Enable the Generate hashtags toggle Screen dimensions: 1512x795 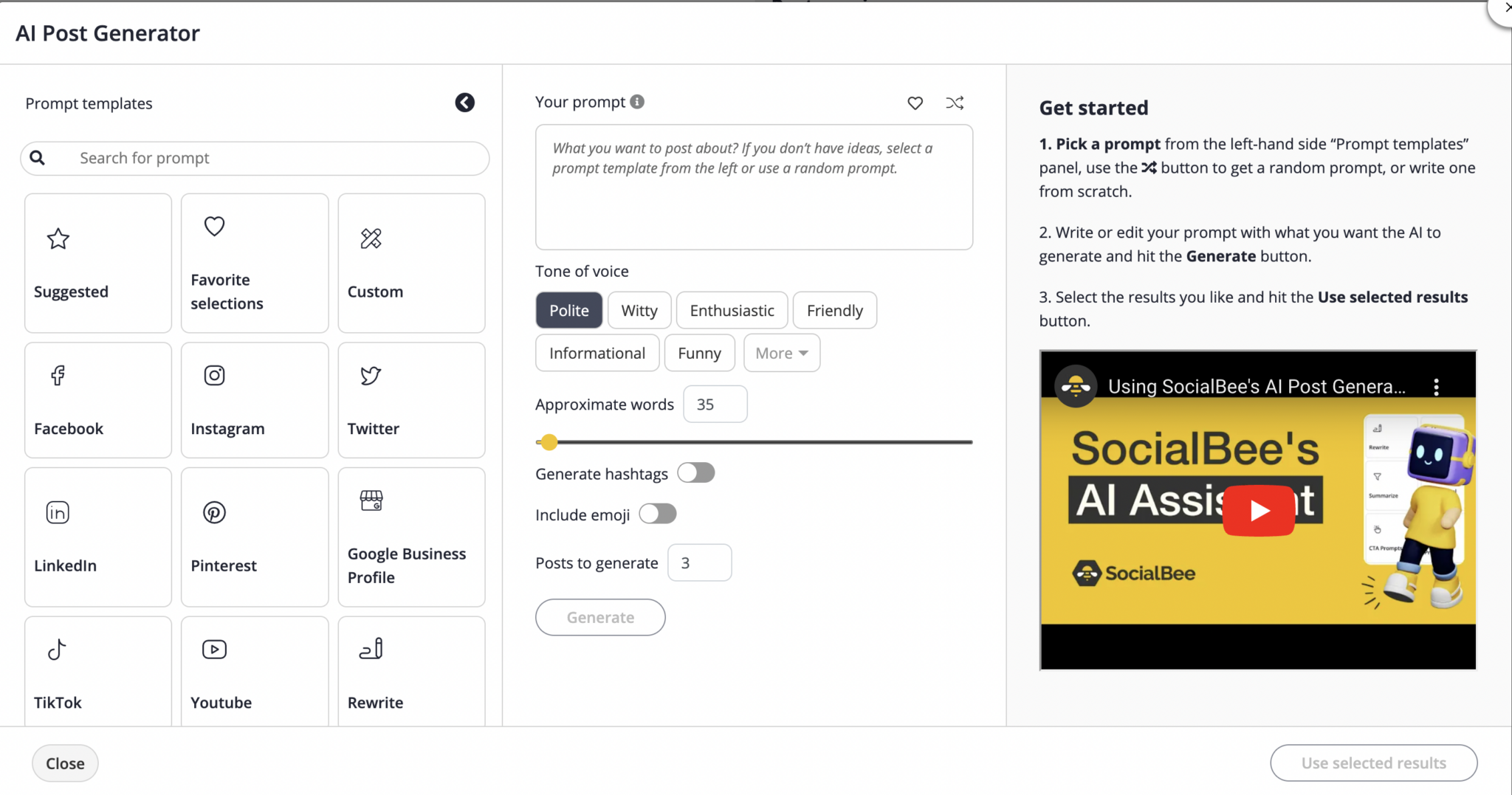click(x=695, y=472)
